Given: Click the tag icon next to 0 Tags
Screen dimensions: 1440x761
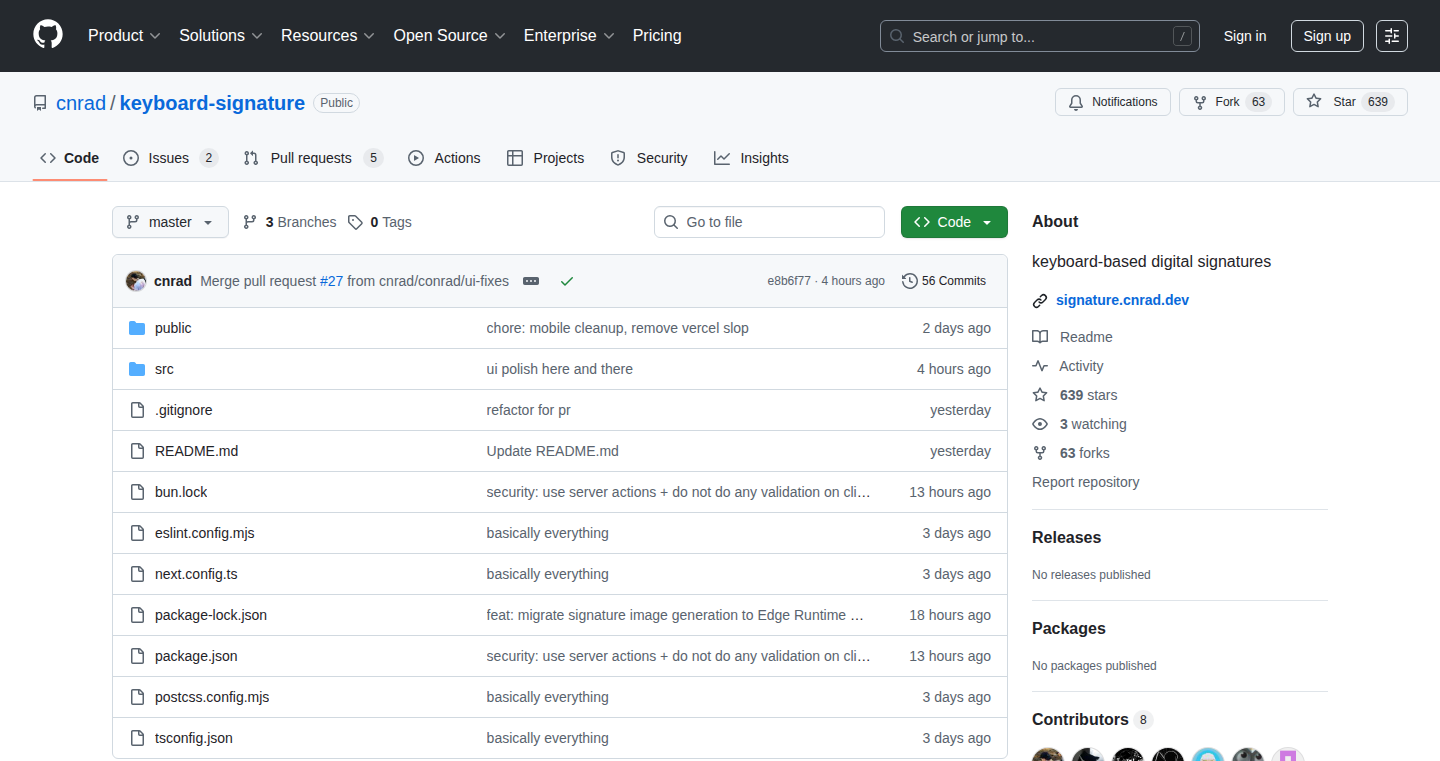Looking at the screenshot, I should point(355,222).
